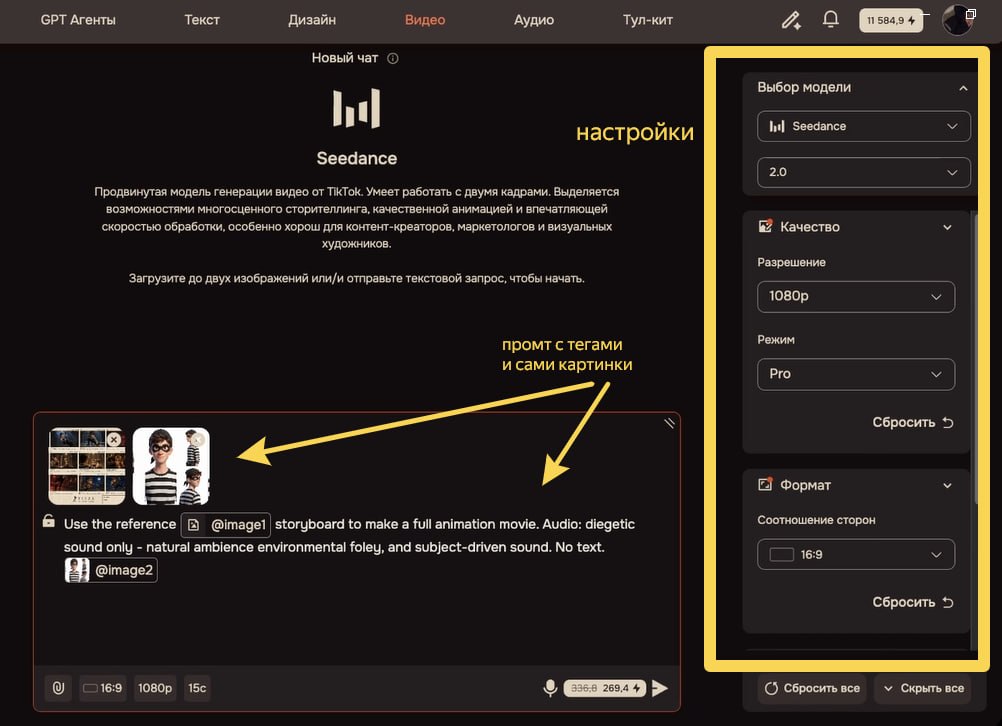1002x726 pixels.
Task: Click the Seedance logo icon
Action: (x=357, y=109)
